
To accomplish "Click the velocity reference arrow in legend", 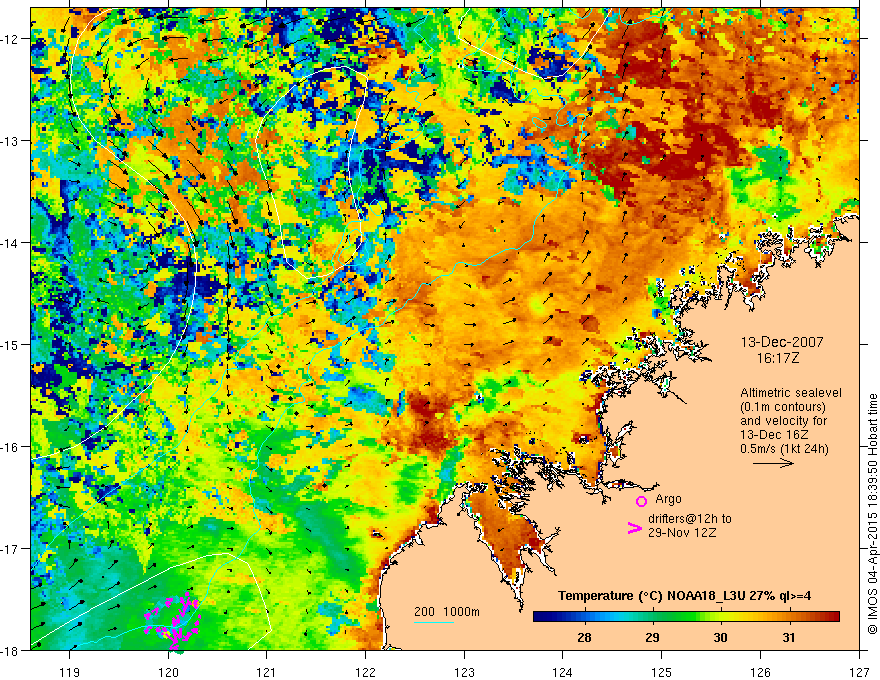I will [773, 463].
